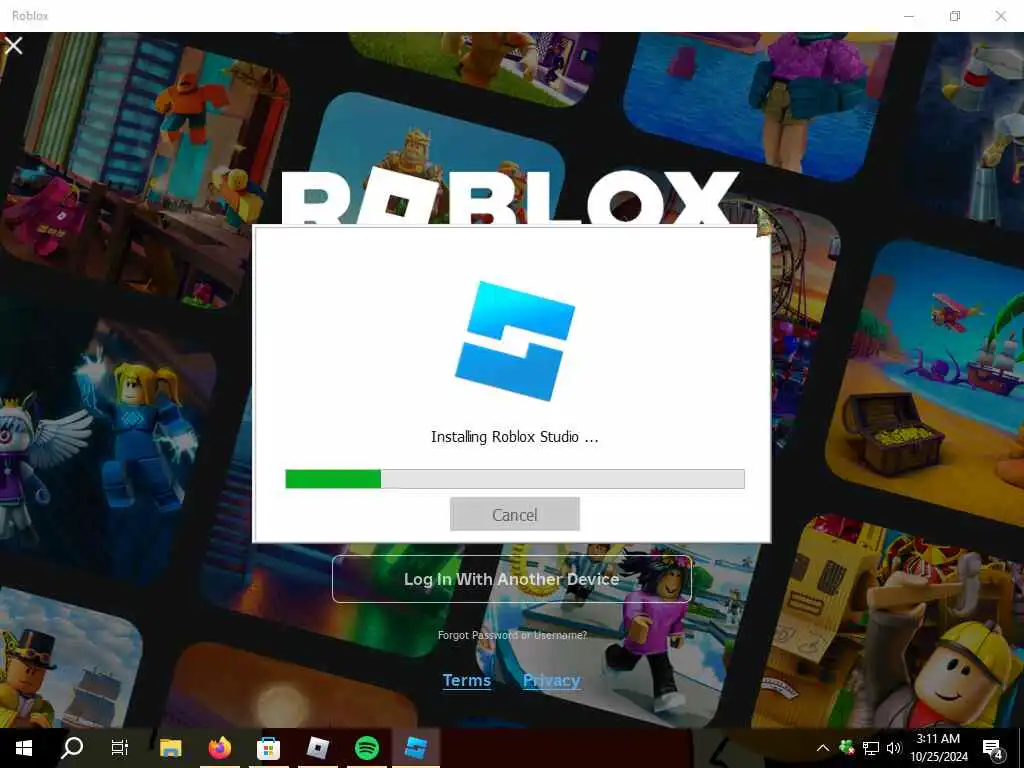The height and width of the screenshot is (768, 1024).
Task: Switch to the Roblox app in taskbar
Action: [317, 748]
